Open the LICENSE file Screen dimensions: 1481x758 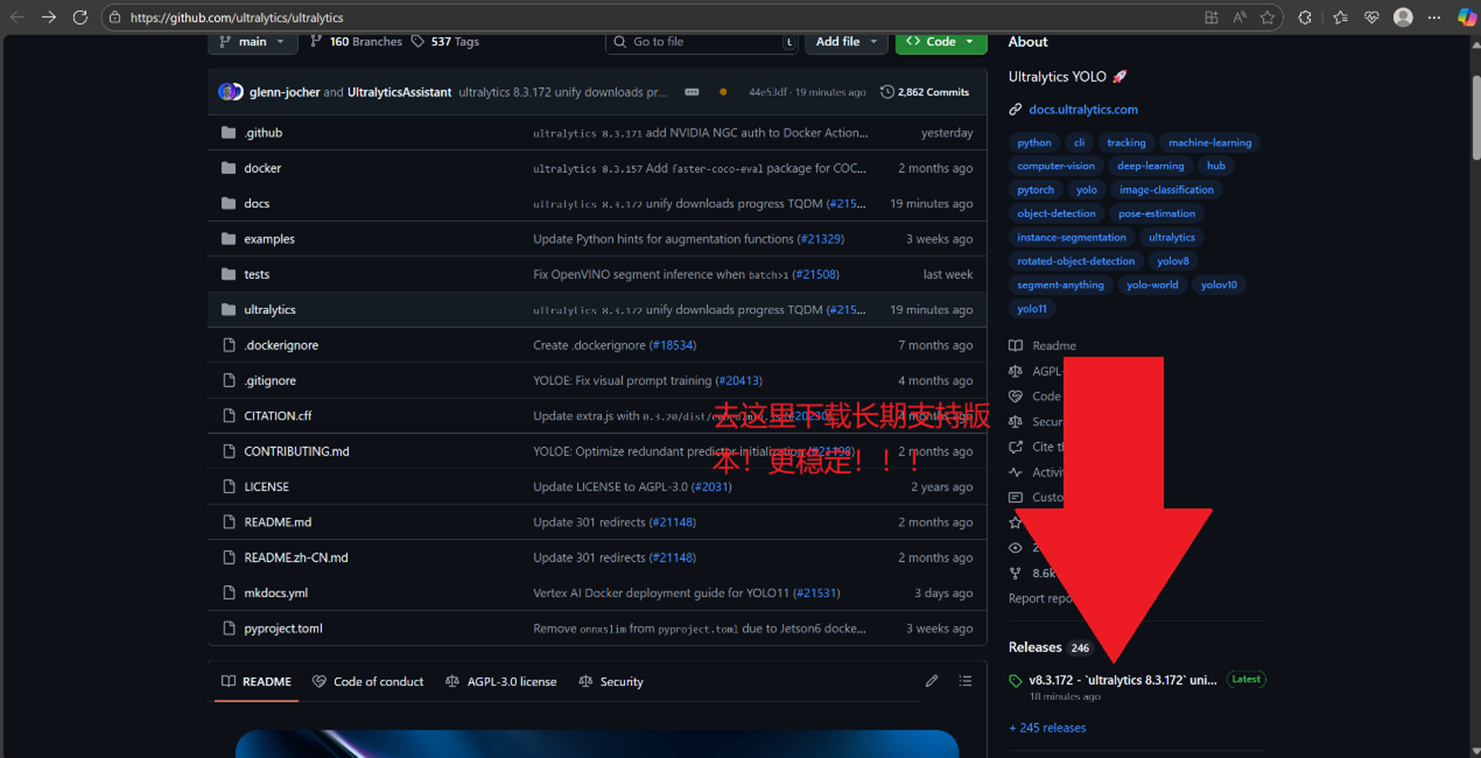tap(266, 487)
